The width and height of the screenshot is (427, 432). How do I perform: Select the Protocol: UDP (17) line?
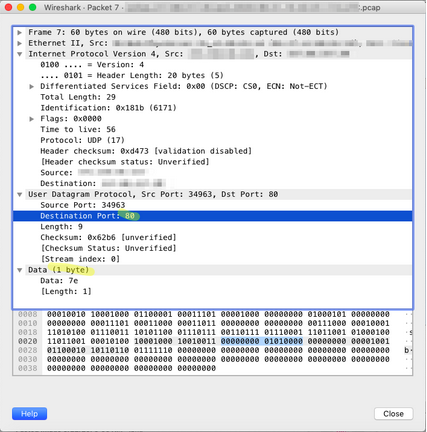[x=82, y=140]
